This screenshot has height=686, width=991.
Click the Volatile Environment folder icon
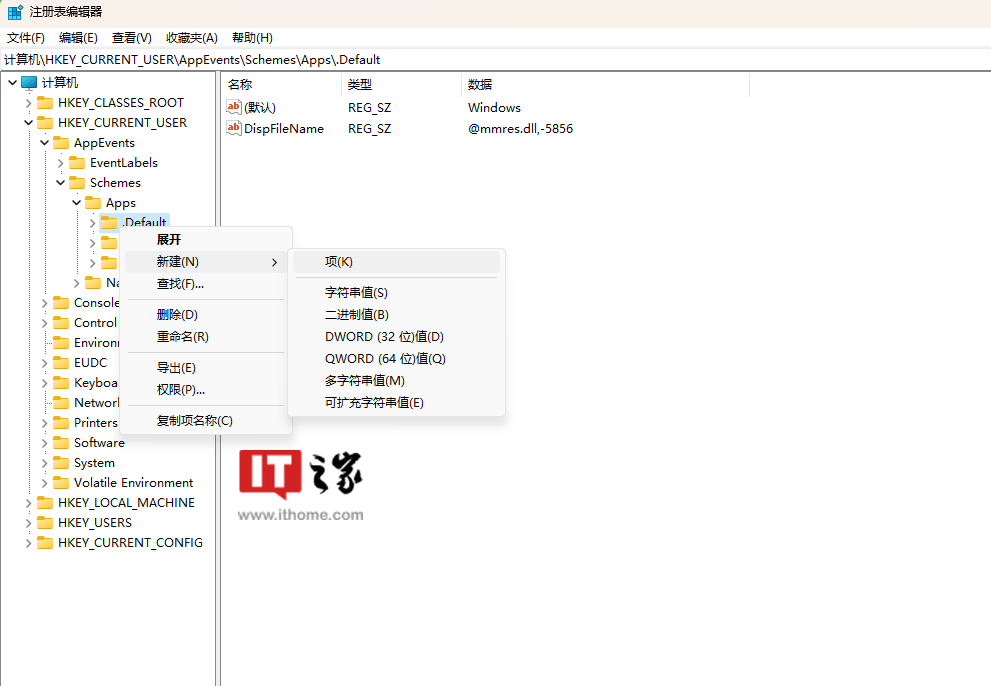point(61,482)
